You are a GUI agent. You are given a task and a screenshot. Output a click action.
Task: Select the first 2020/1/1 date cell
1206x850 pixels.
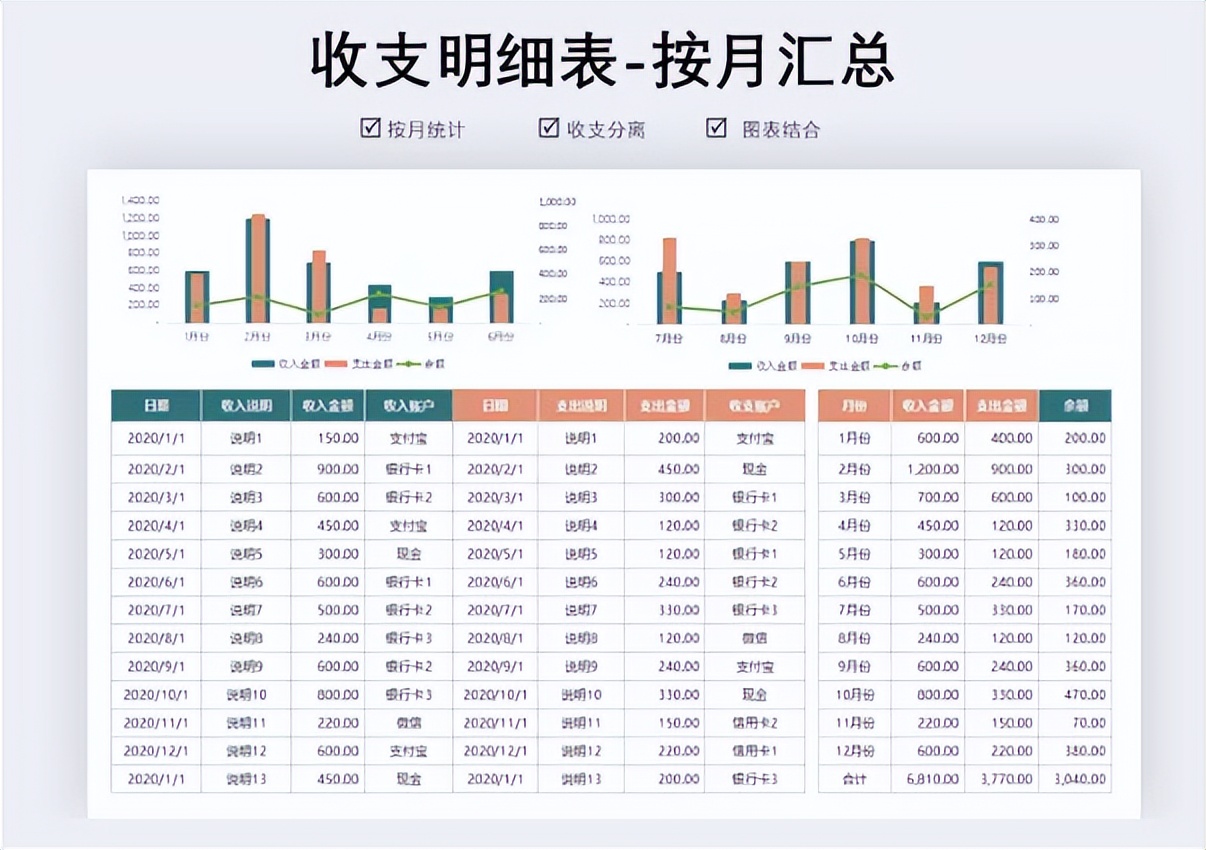tap(156, 438)
